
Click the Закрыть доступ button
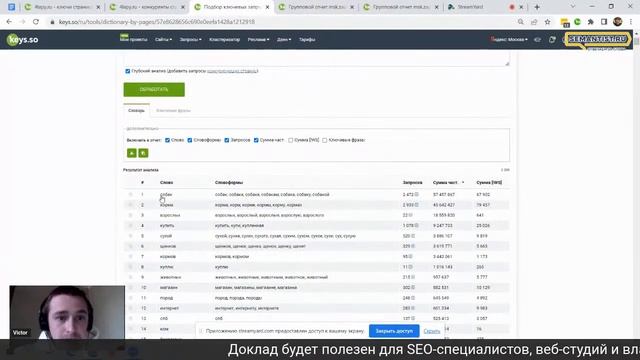point(394,331)
